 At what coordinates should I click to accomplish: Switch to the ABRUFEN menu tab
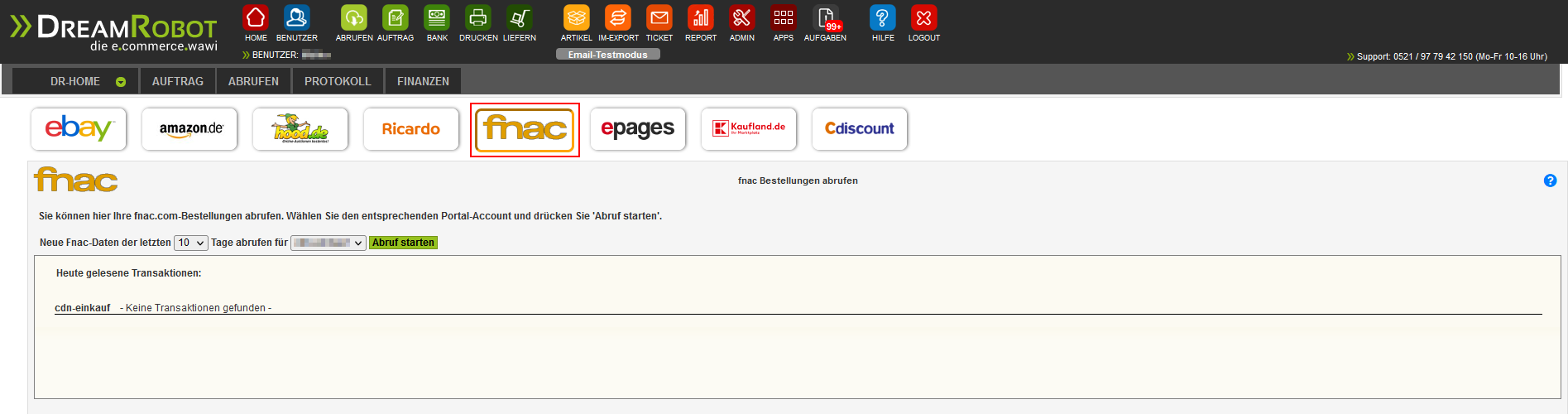253,81
